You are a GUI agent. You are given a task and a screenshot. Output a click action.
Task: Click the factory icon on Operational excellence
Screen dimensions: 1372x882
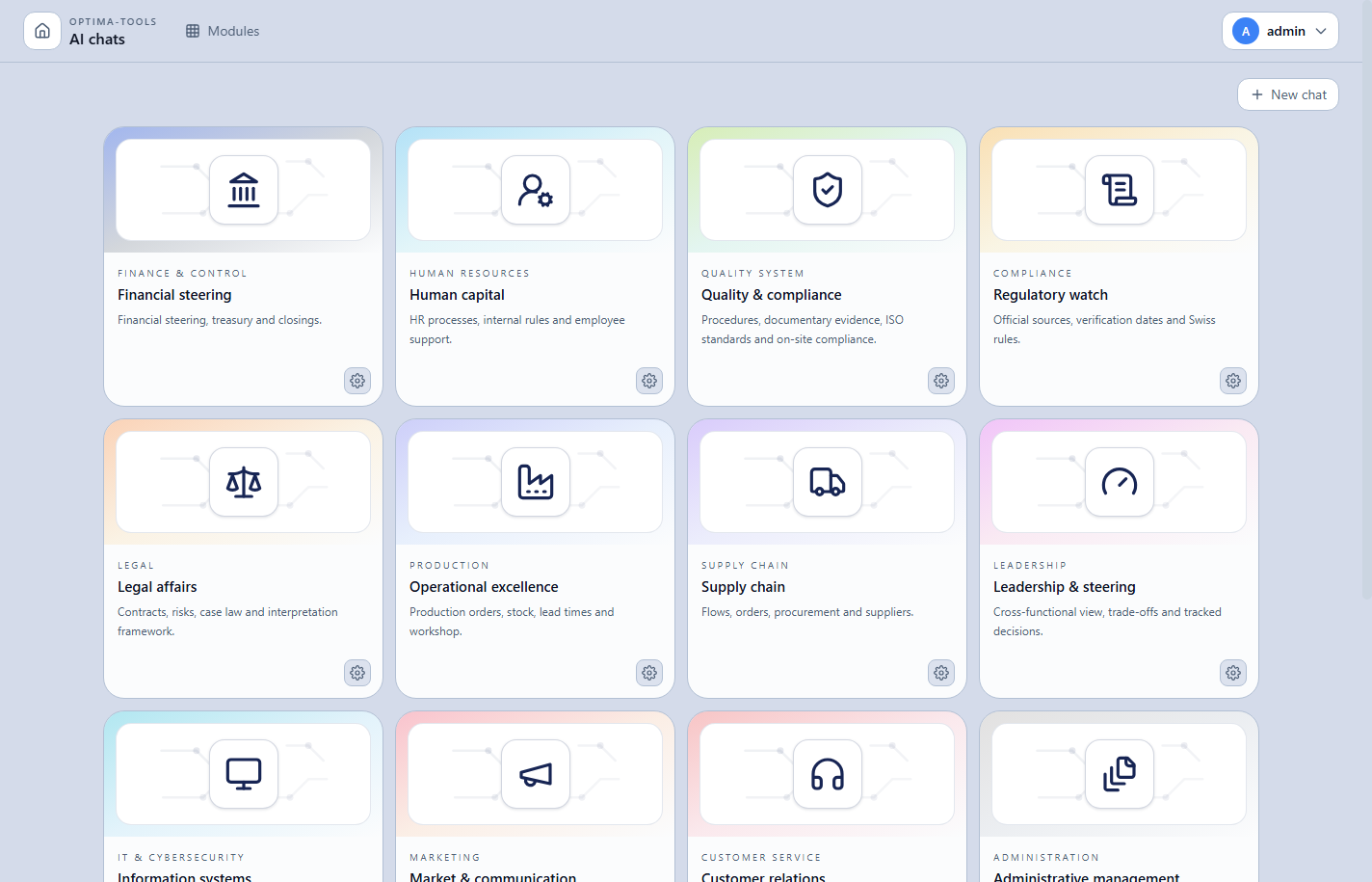536,482
